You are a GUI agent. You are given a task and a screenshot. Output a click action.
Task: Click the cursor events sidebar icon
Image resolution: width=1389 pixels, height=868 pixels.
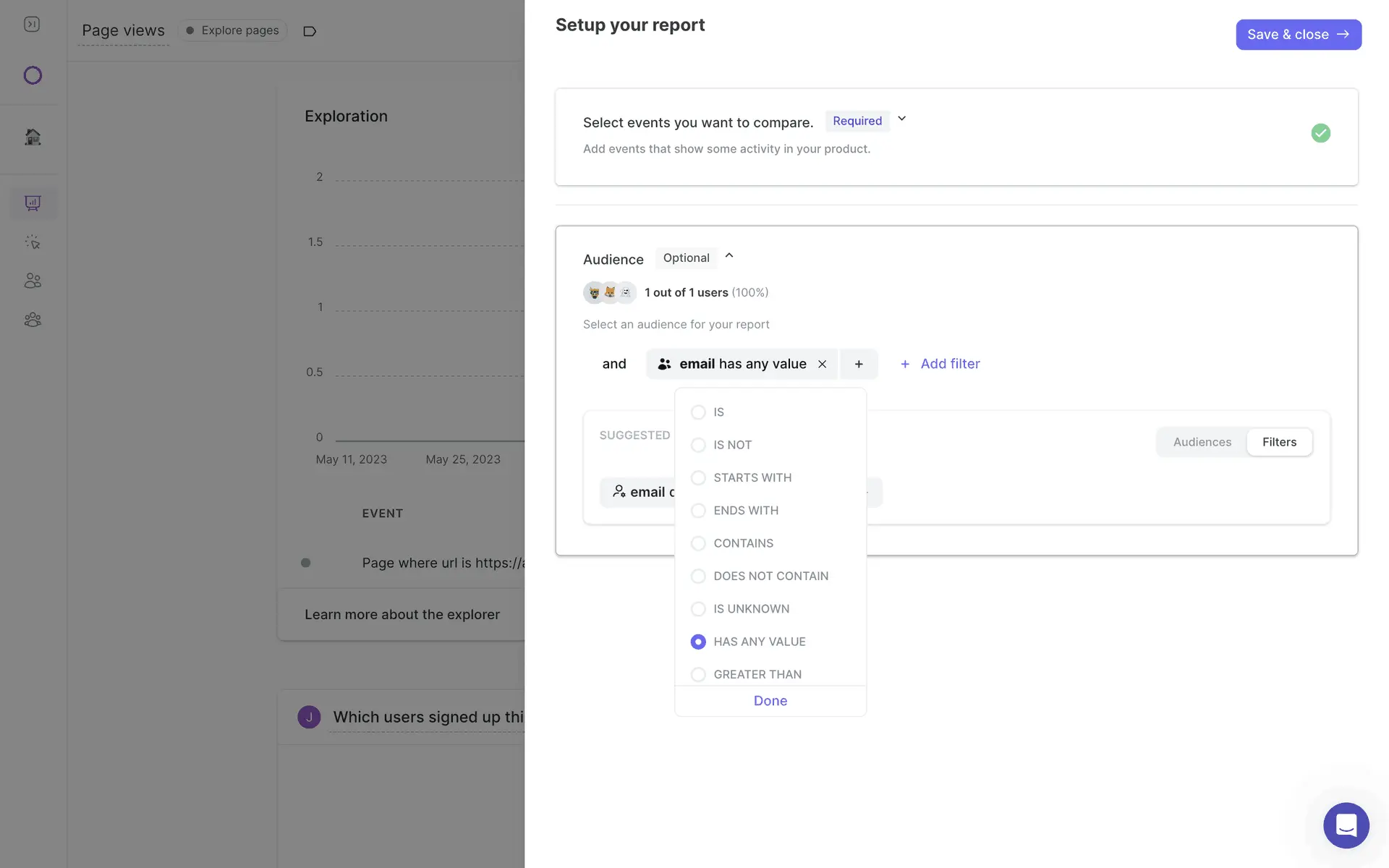[x=33, y=242]
